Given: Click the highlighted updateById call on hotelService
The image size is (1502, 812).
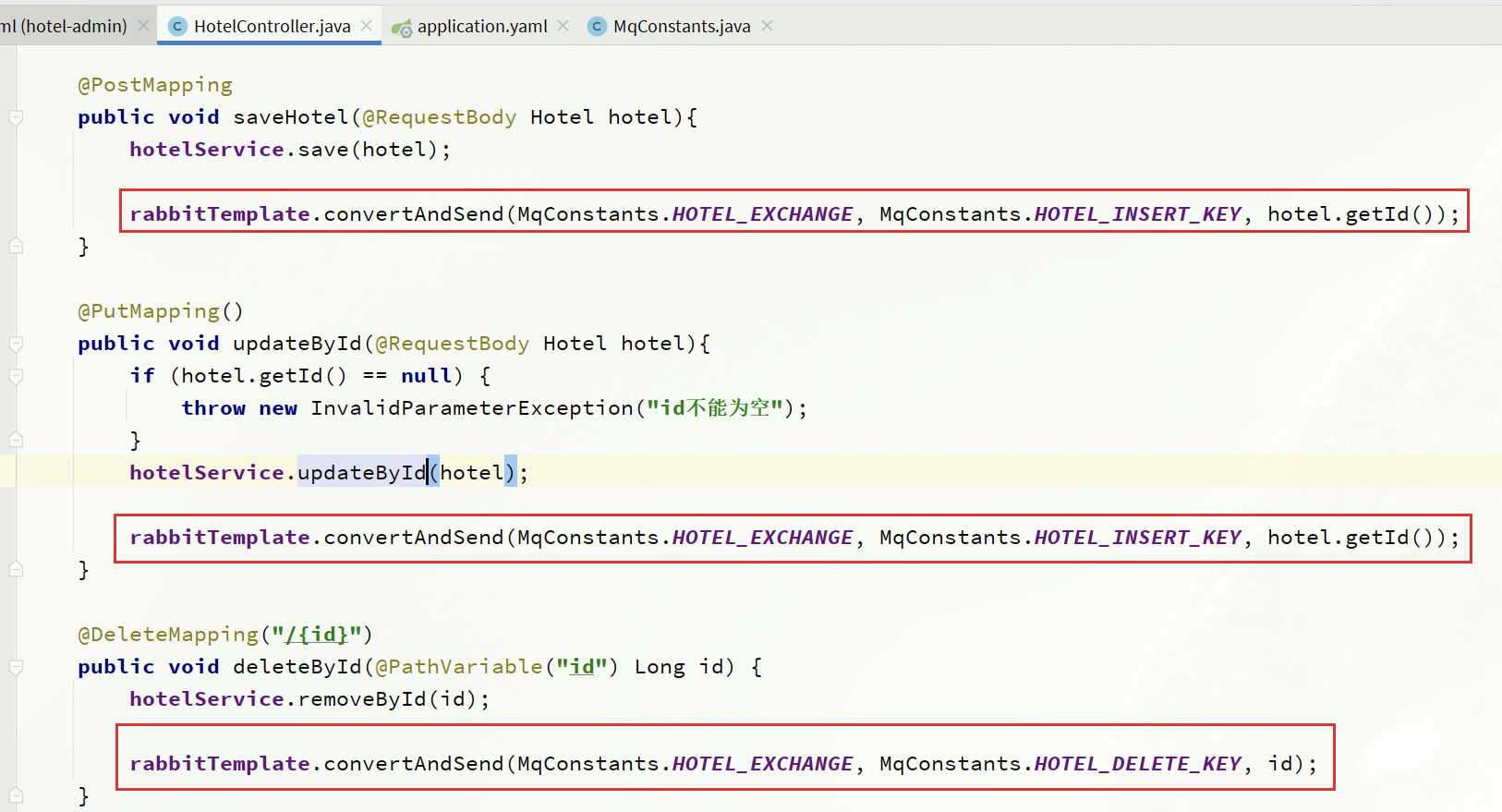Looking at the screenshot, I should click(362, 473).
